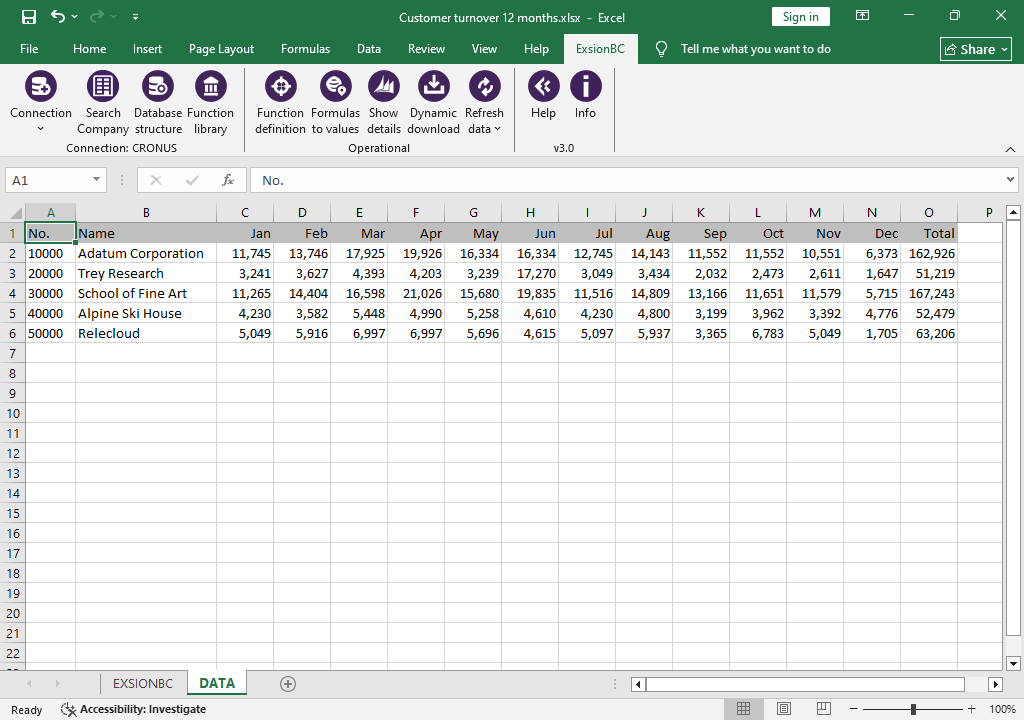Image resolution: width=1024 pixels, height=720 pixels.
Task: Click the Redo arrow icon
Action: coord(97,16)
